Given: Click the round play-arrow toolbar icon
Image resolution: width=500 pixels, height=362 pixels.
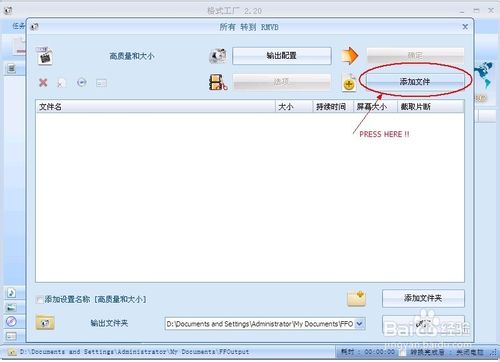Looking at the screenshot, I should (x=82, y=82).
